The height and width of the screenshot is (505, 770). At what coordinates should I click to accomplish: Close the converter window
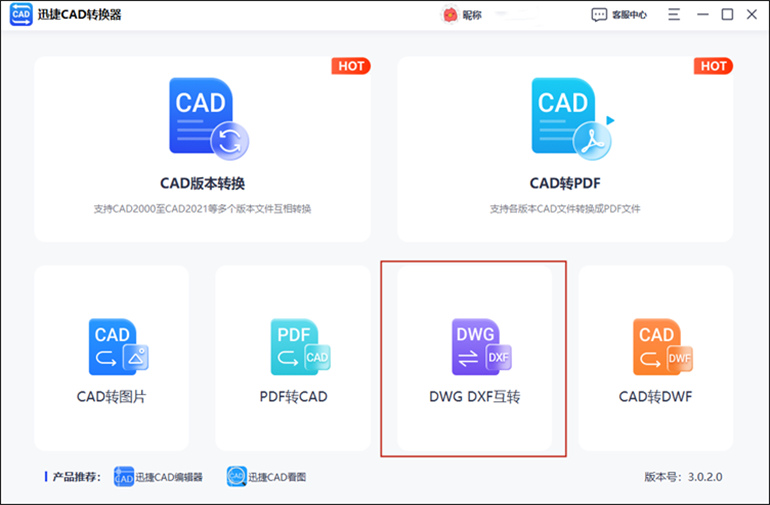(x=752, y=14)
